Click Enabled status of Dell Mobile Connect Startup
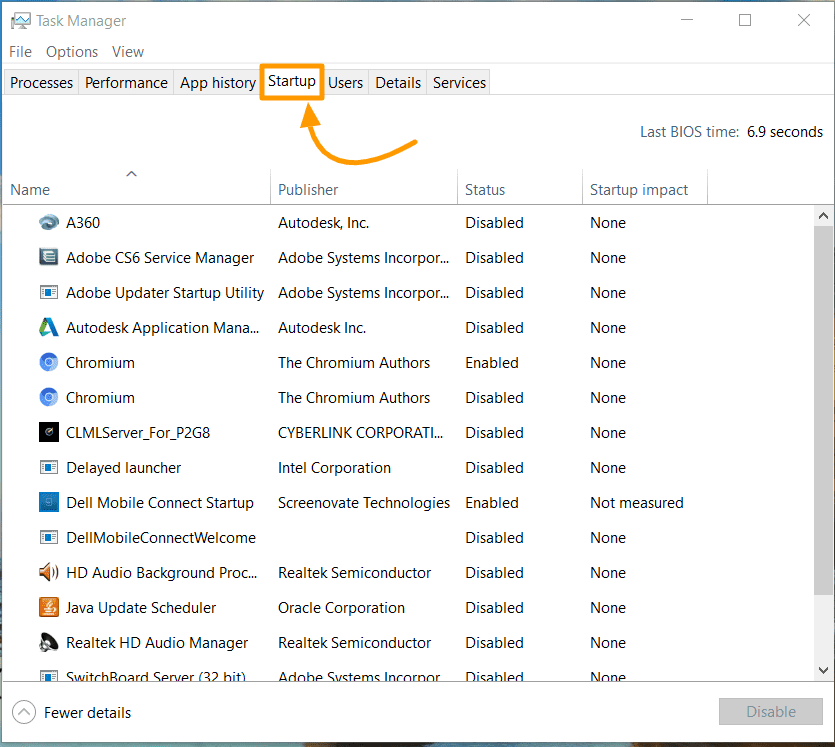The image size is (835, 747). tap(492, 503)
